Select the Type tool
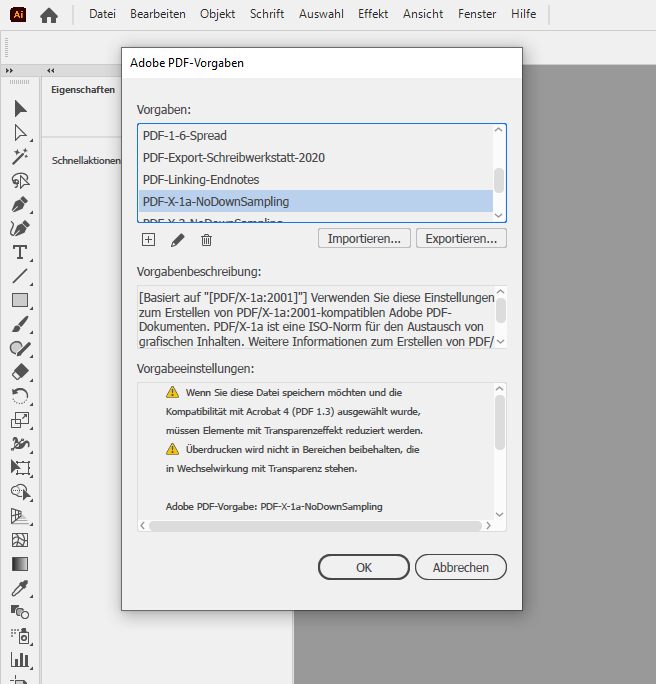This screenshot has width=656, height=684. click(x=20, y=252)
